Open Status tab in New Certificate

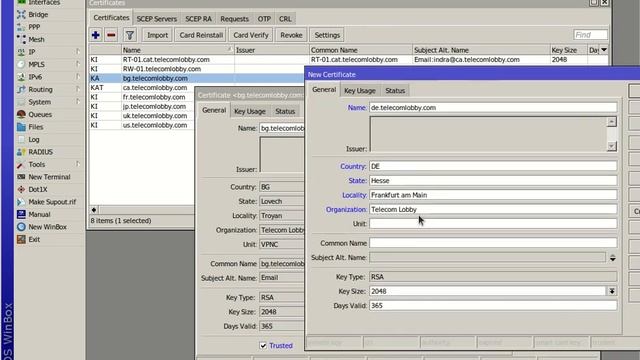pyautogui.click(x=395, y=91)
